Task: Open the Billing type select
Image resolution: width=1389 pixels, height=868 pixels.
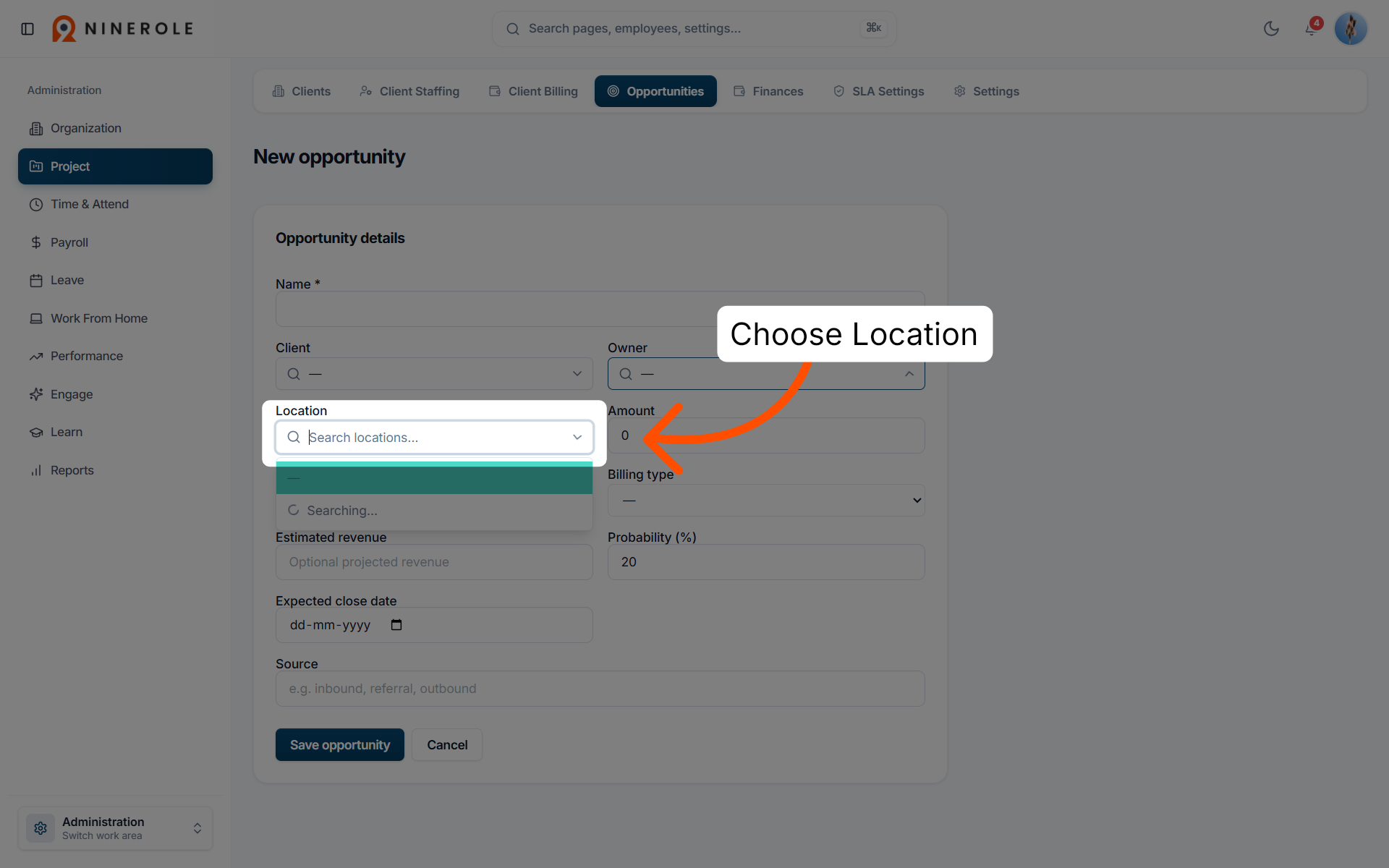Action: [x=766, y=501]
